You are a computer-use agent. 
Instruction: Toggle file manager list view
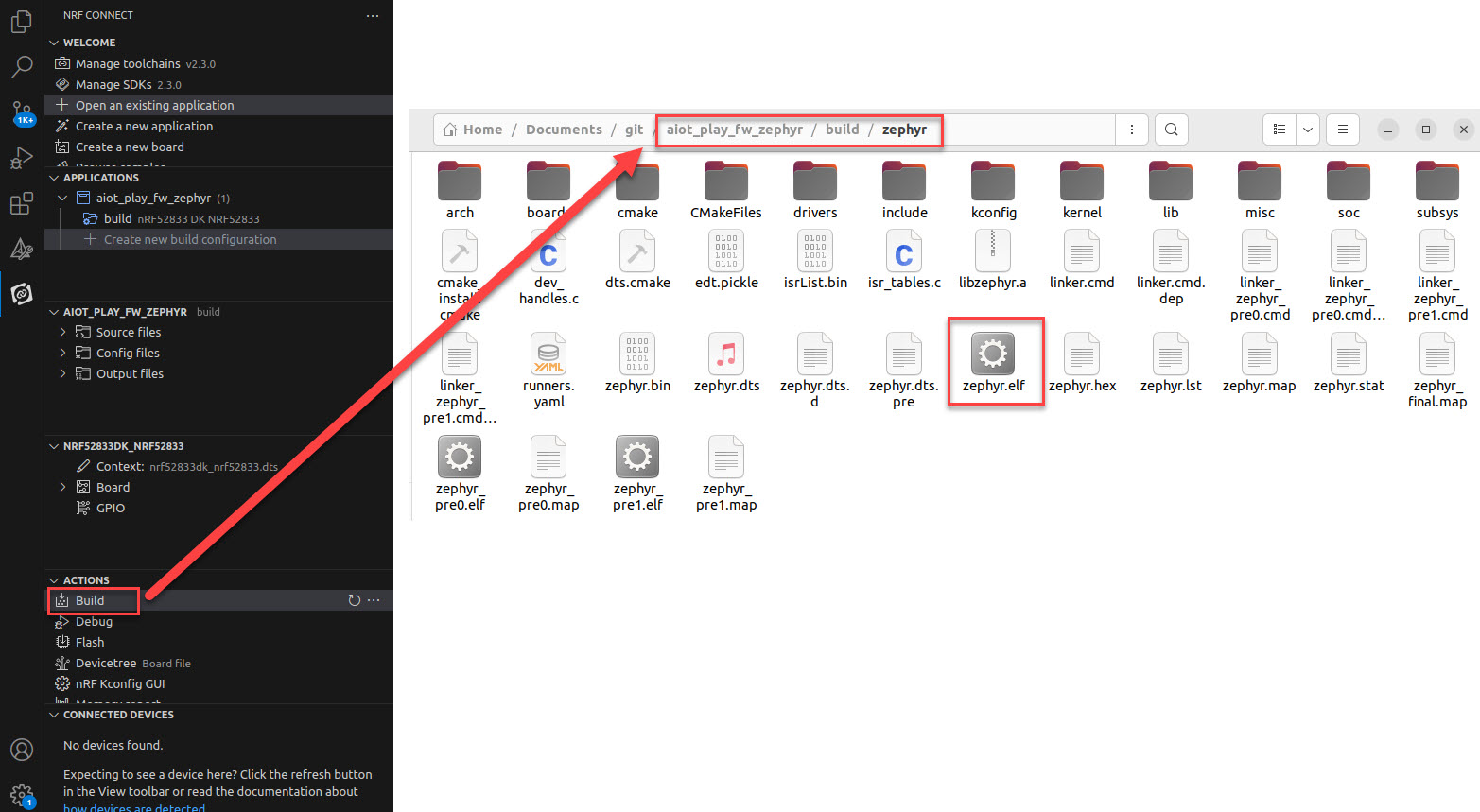[x=1280, y=130]
